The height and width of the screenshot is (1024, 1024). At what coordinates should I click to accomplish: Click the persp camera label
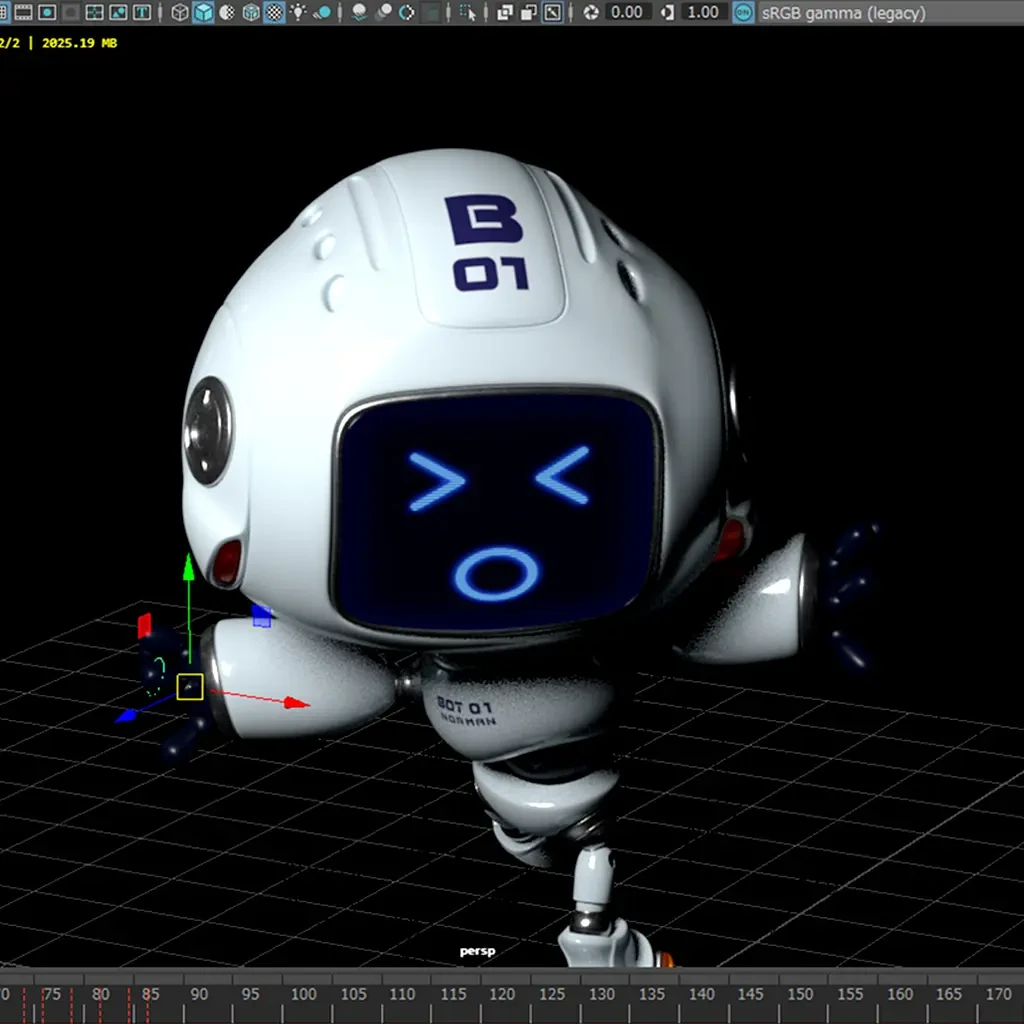(x=477, y=951)
